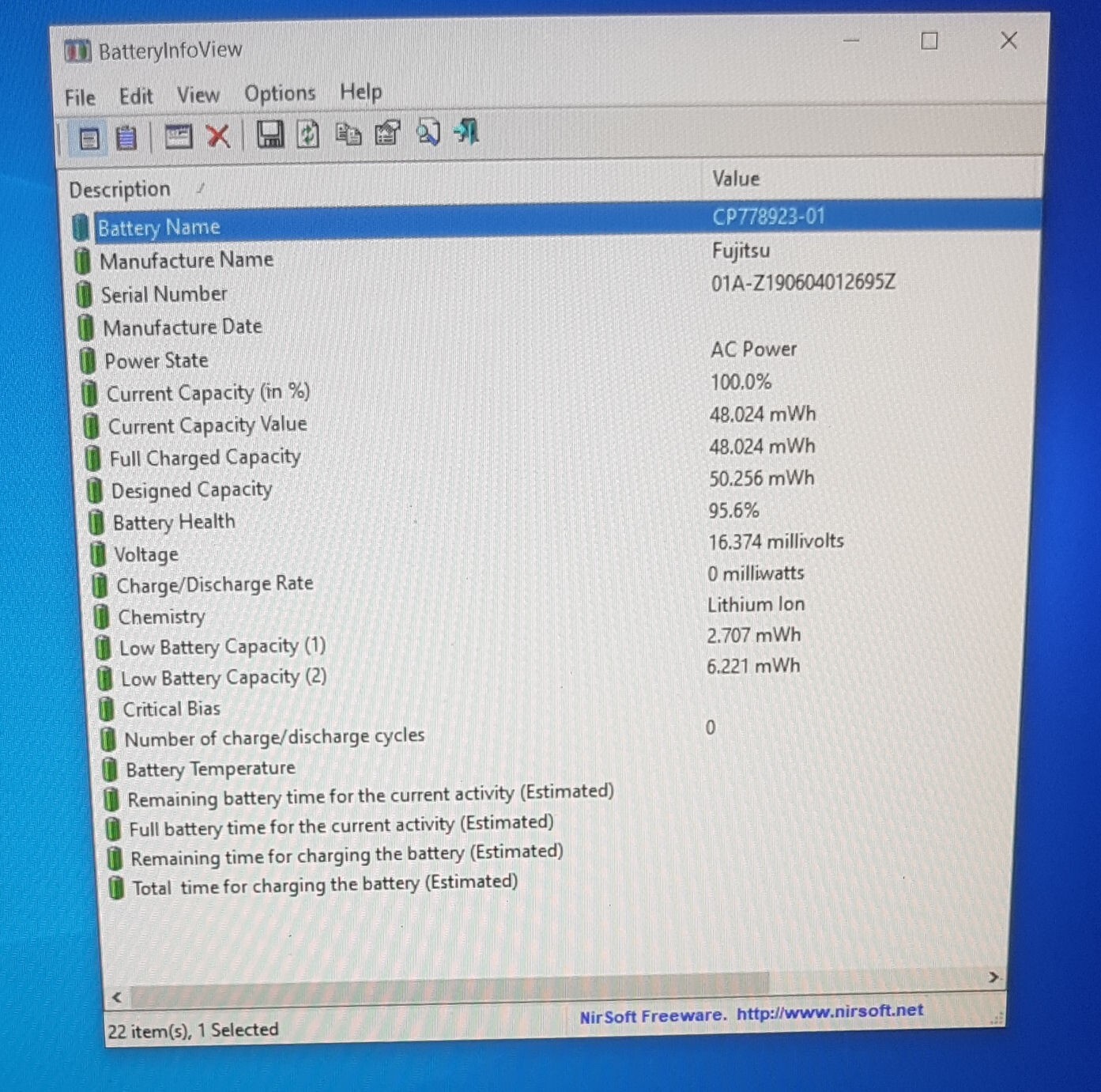The width and height of the screenshot is (1101, 1092).
Task: Select the Battery Health row label
Action: (174, 523)
